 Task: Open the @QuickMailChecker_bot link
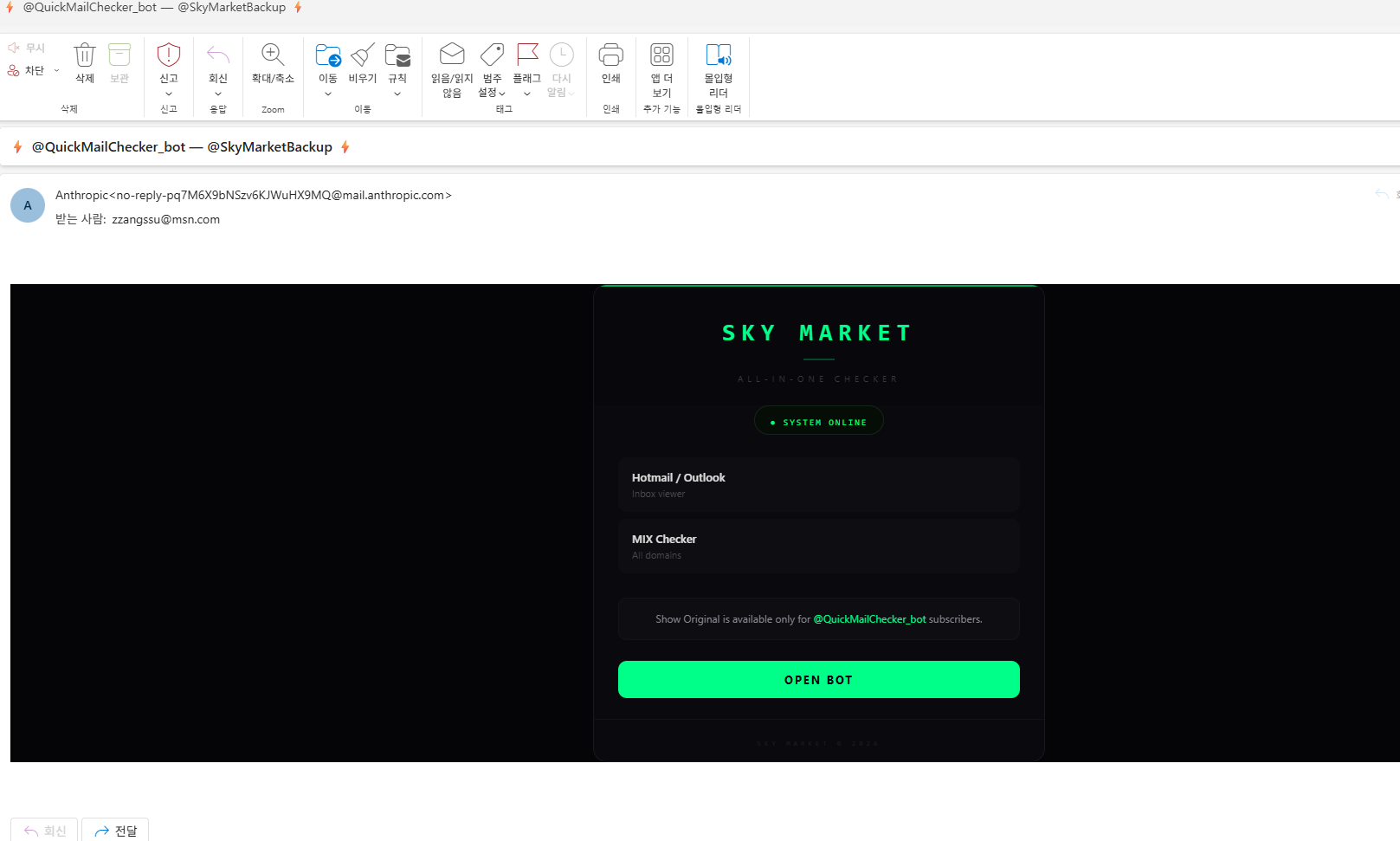point(869,619)
